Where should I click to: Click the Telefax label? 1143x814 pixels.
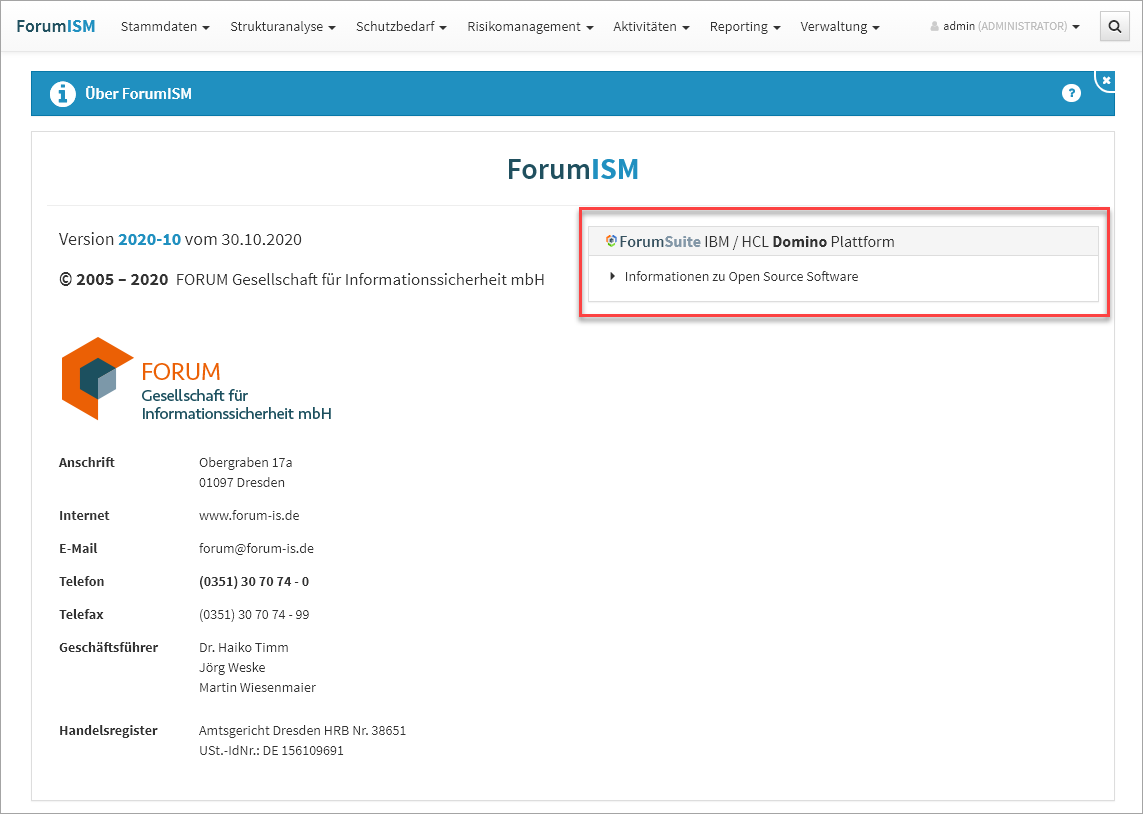coord(82,614)
